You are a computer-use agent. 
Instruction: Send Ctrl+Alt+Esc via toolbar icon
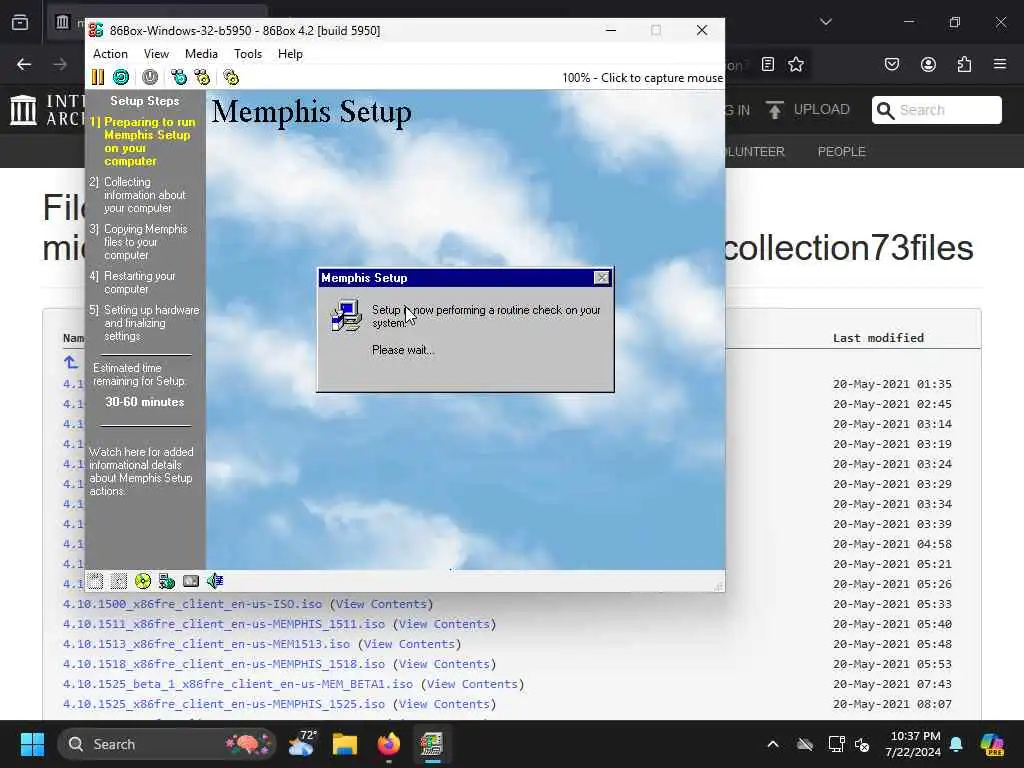coord(202,77)
